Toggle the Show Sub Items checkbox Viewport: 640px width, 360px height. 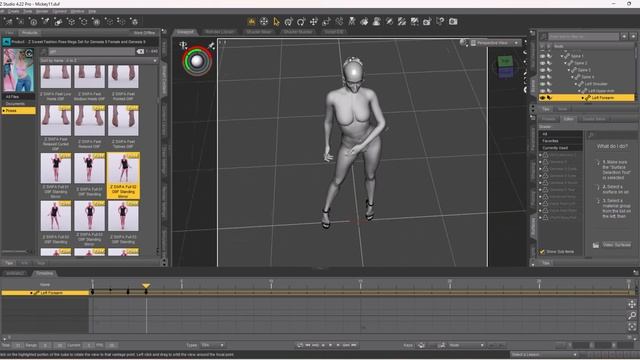coord(542,252)
